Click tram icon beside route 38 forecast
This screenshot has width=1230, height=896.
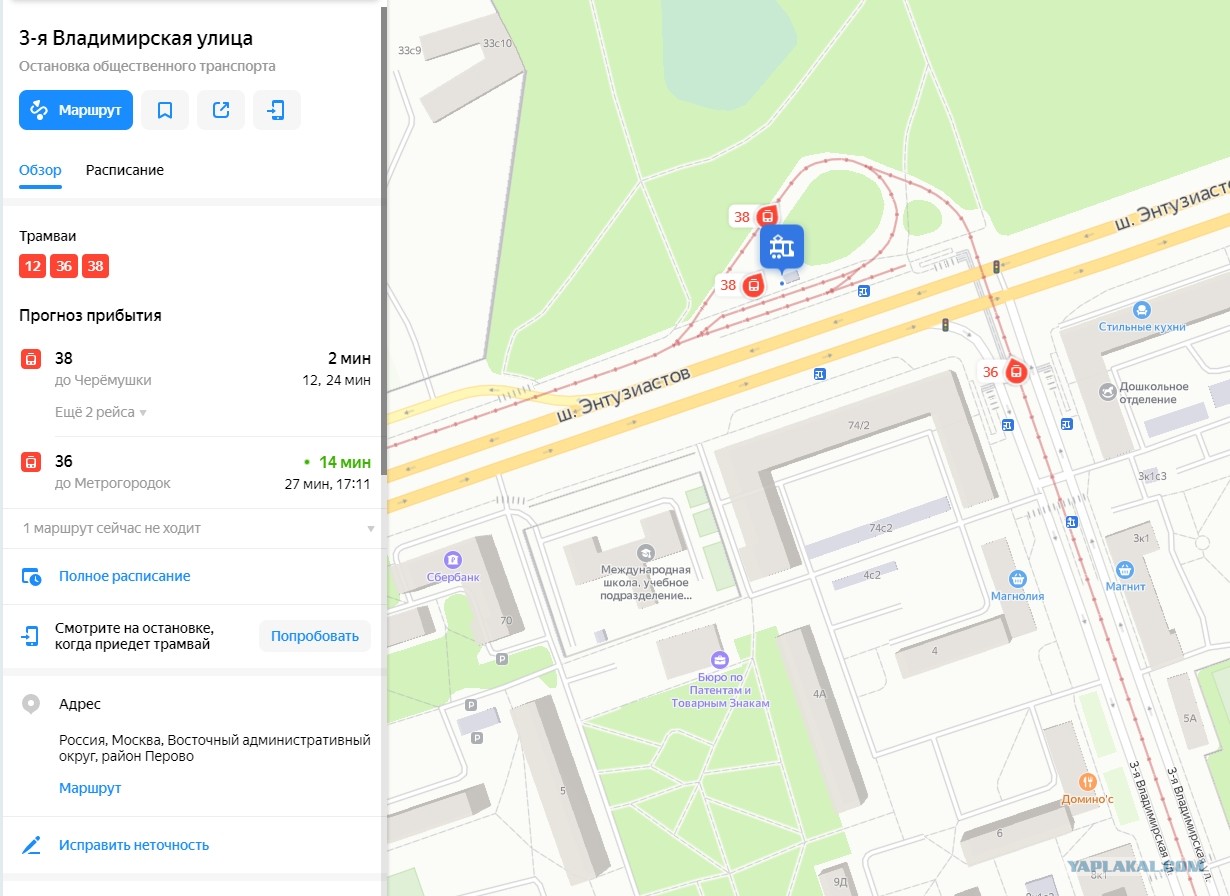(31, 359)
